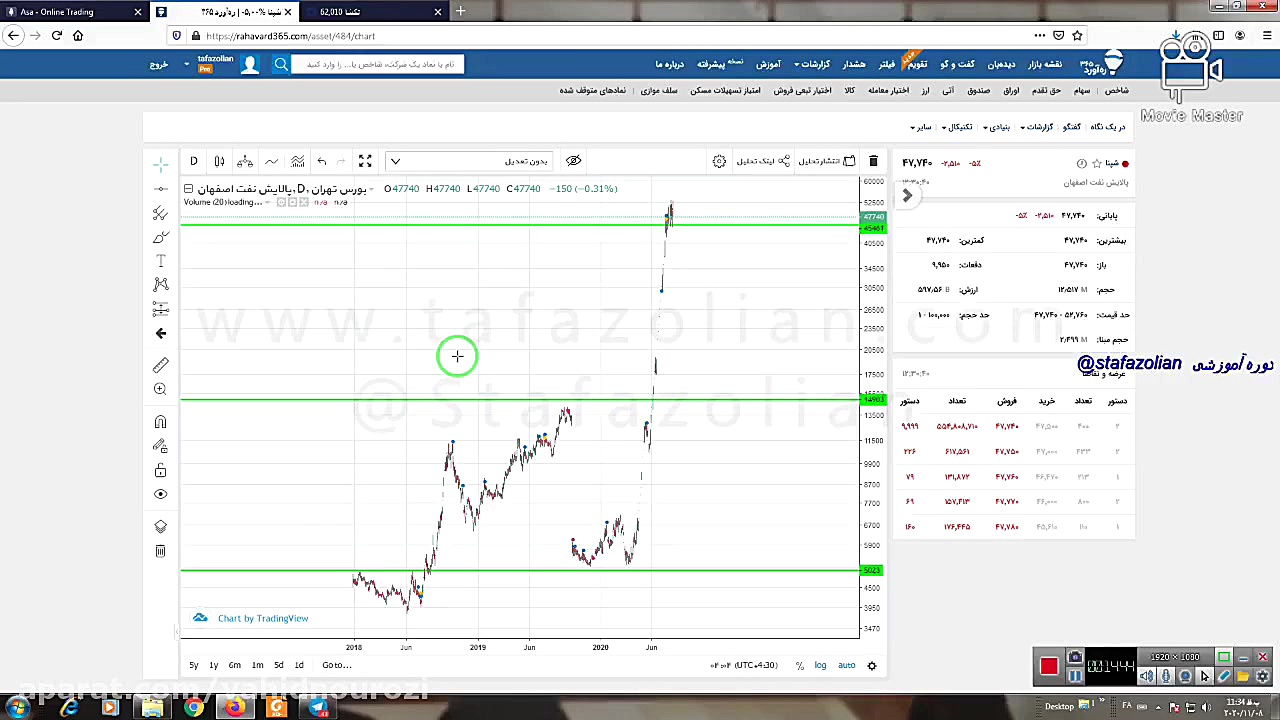Collapse the chart legend minus box
This screenshot has height=720, width=1280.
[188, 188]
